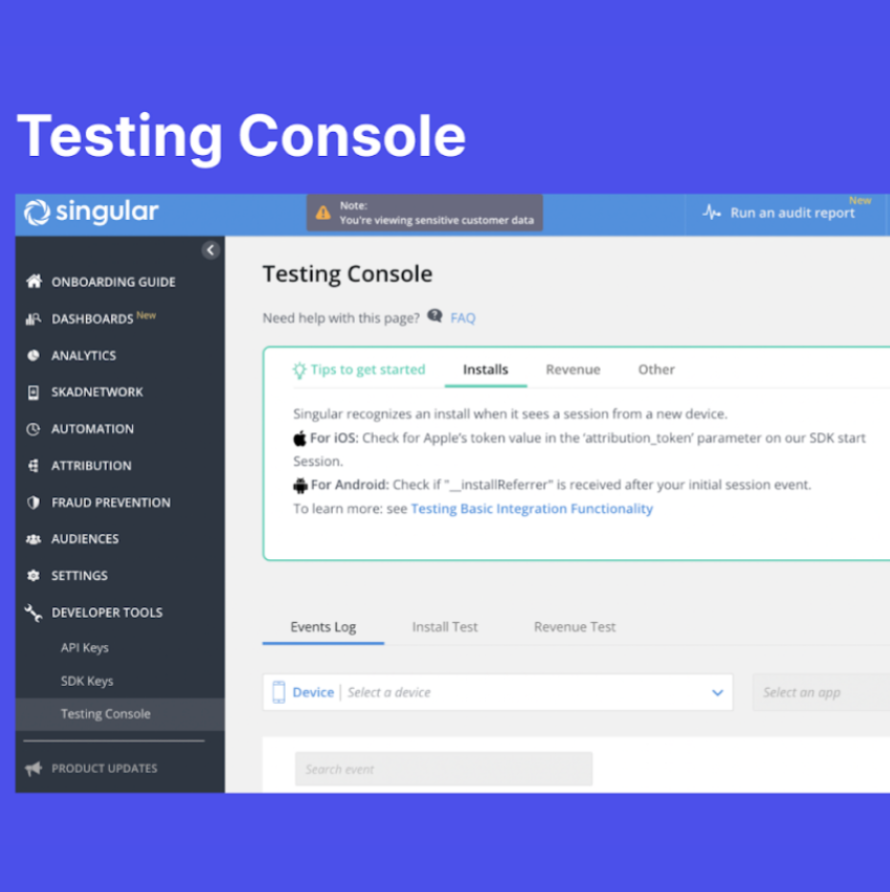Click the Fraud Prevention shield icon
890x892 pixels.
point(34,502)
